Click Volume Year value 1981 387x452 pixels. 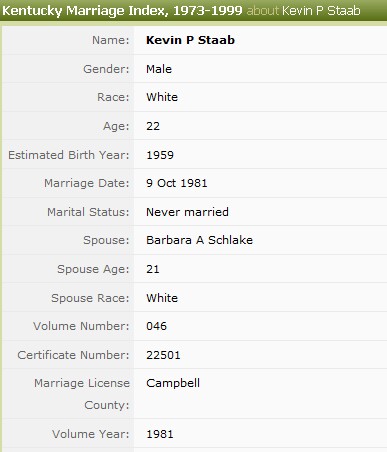coord(160,434)
